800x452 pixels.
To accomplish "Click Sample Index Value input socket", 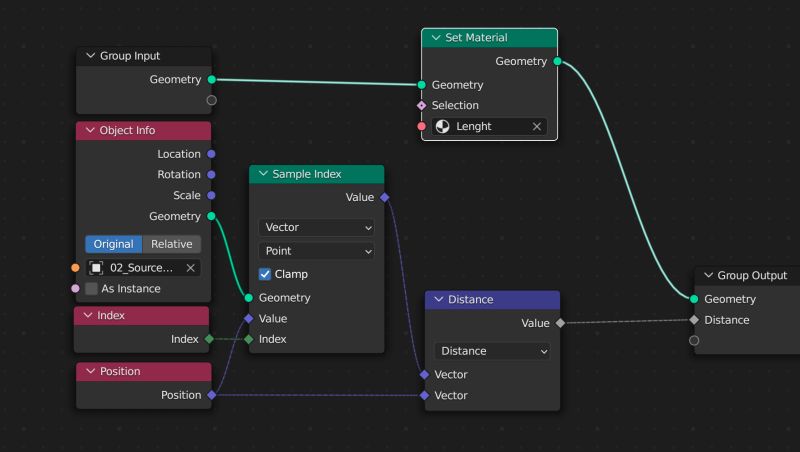I will click(x=248, y=319).
